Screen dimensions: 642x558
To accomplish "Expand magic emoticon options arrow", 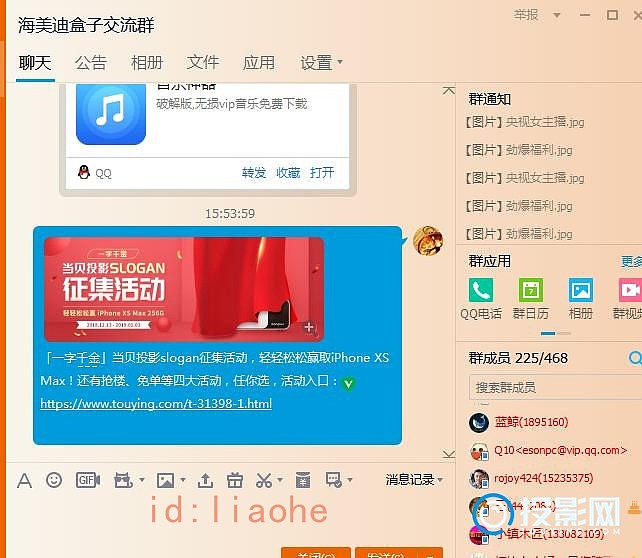I will pyautogui.click(x=142, y=479).
